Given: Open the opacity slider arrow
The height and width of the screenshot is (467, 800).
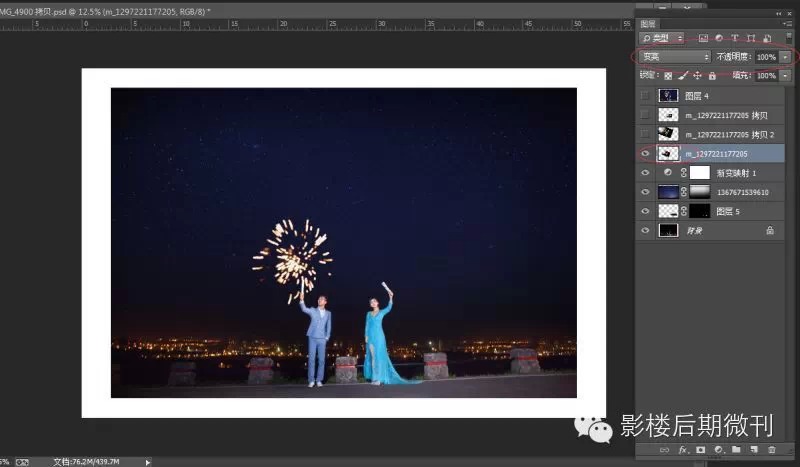Looking at the screenshot, I should point(785,57).
